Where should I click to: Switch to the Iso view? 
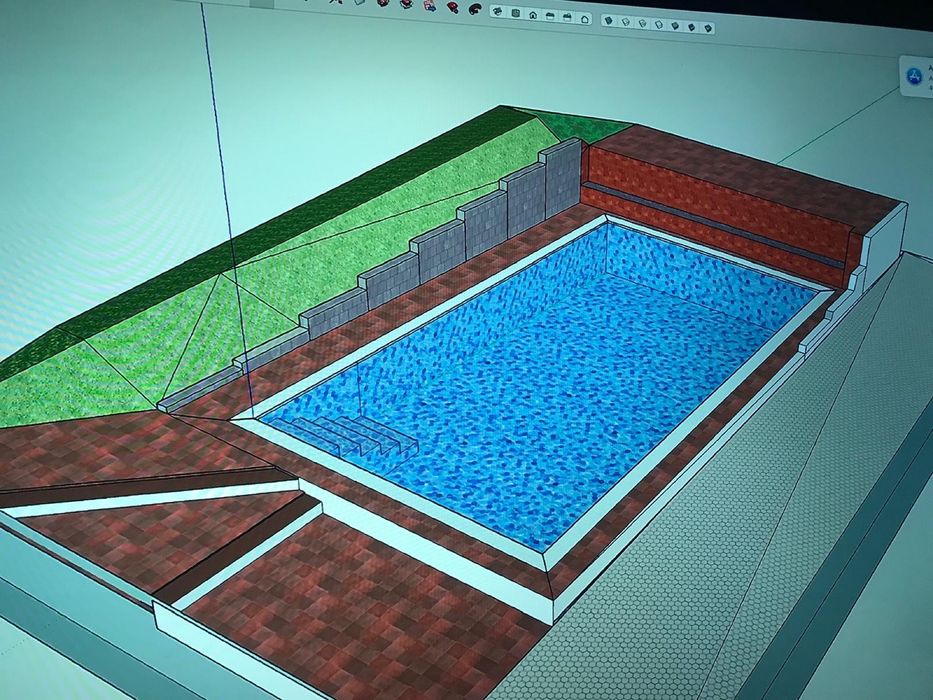pyautogui.click(x=497, y=11)
